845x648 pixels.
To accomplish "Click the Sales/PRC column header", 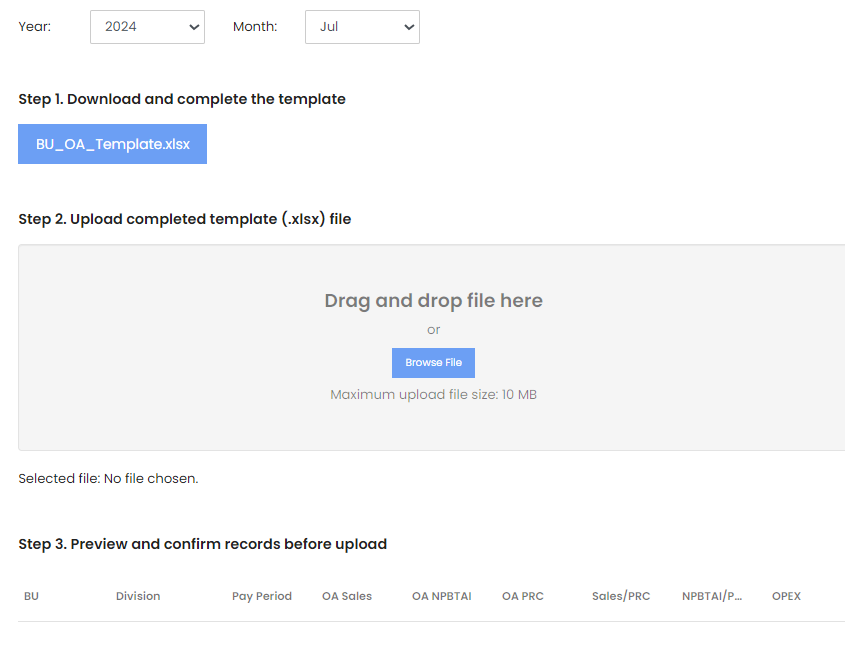I will [x=621, y=596].
